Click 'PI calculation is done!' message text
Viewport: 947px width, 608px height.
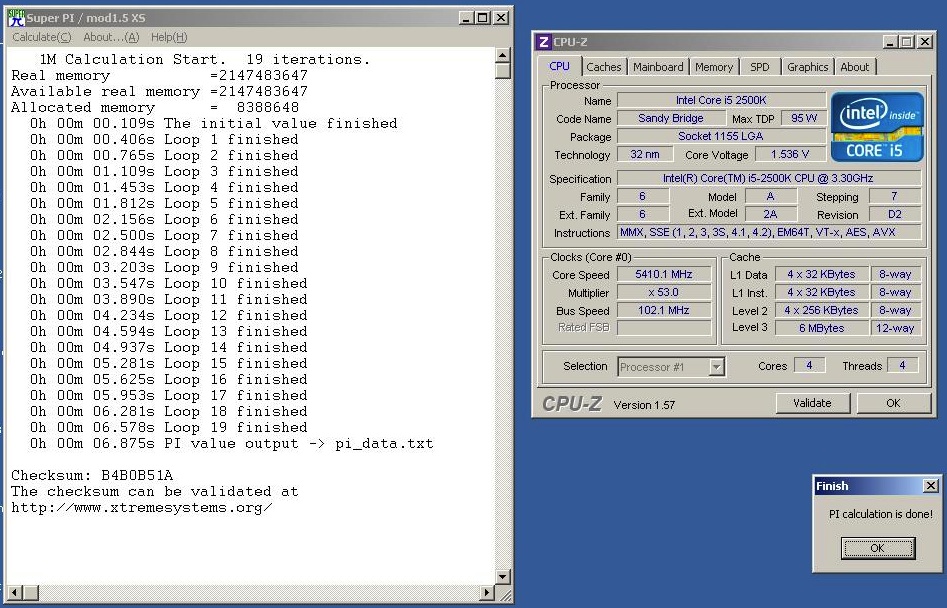pyautogui.click(x=881, y=514)
